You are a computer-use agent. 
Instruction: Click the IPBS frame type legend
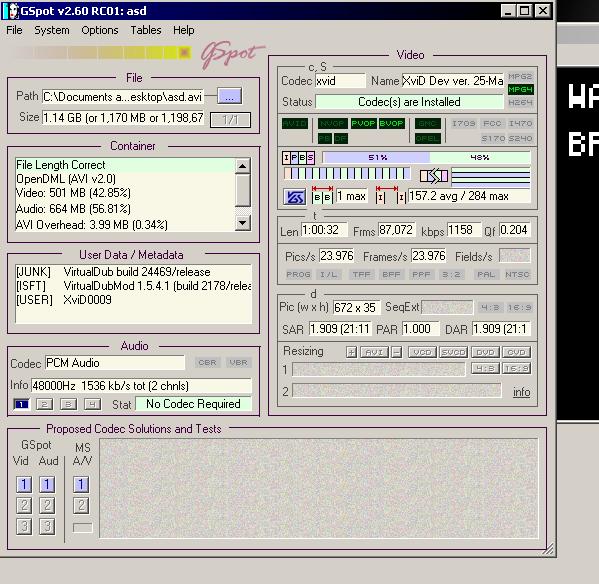point(299,157)
